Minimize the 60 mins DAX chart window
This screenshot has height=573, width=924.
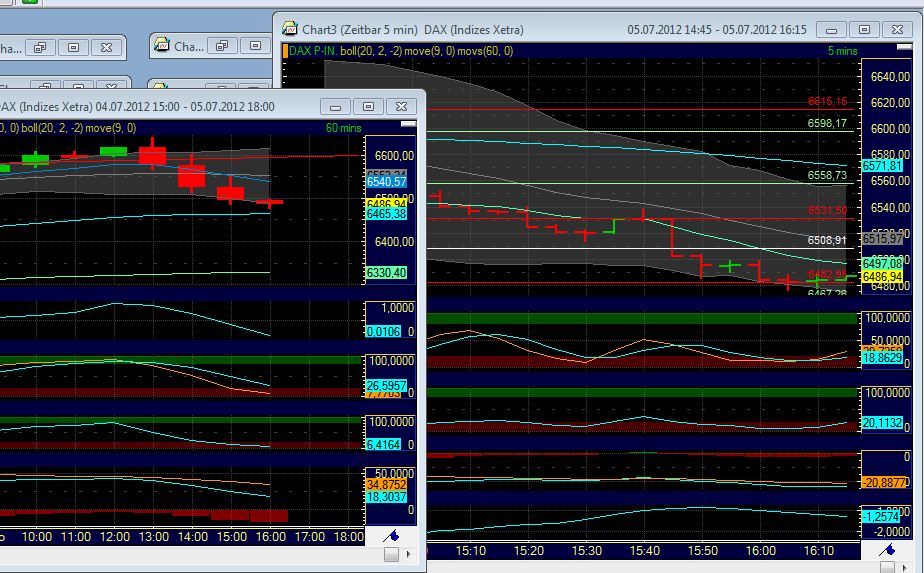pos(336,107)
